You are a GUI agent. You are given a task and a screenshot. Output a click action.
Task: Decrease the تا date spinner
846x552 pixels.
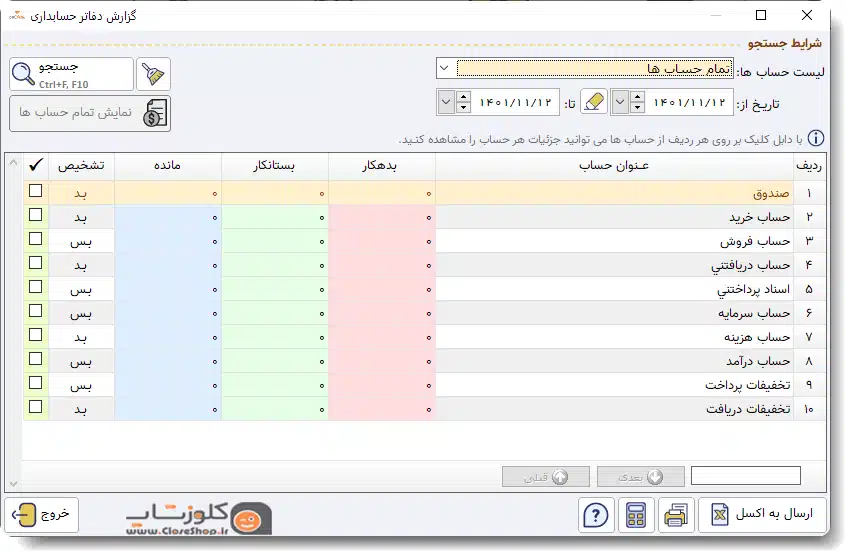pyautogui.click(x=463, y=108)
